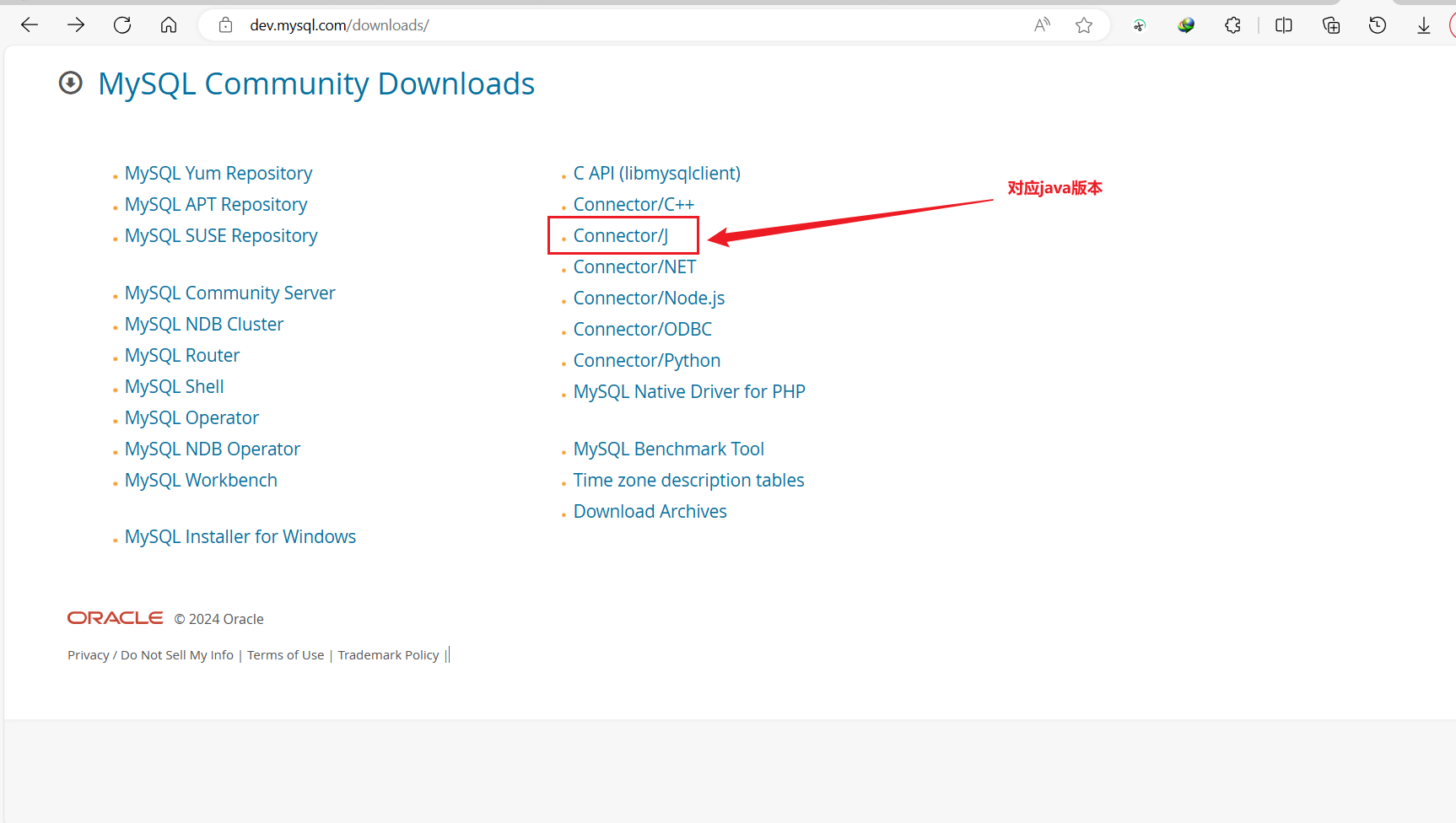Open MySQL Installer for Windows
The width and height of the screenshot is (1456, 823).
click(240, 537)
